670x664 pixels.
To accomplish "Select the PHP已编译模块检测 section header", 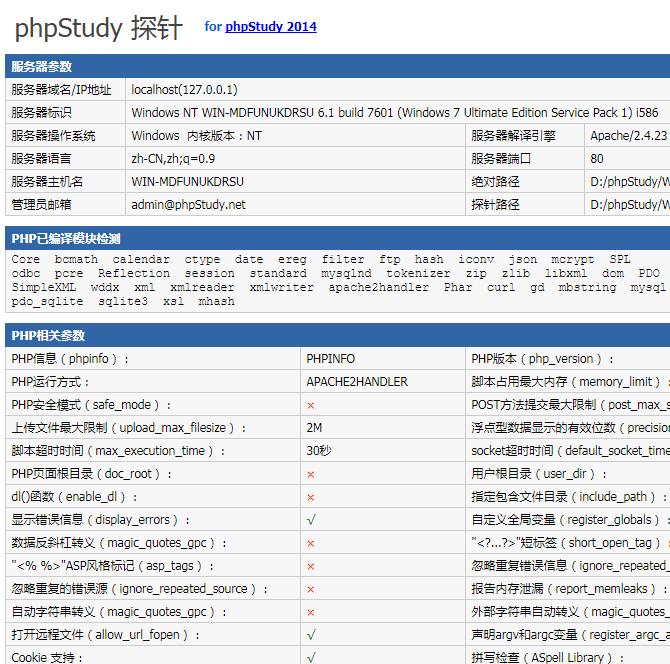I will coord(66,238).
